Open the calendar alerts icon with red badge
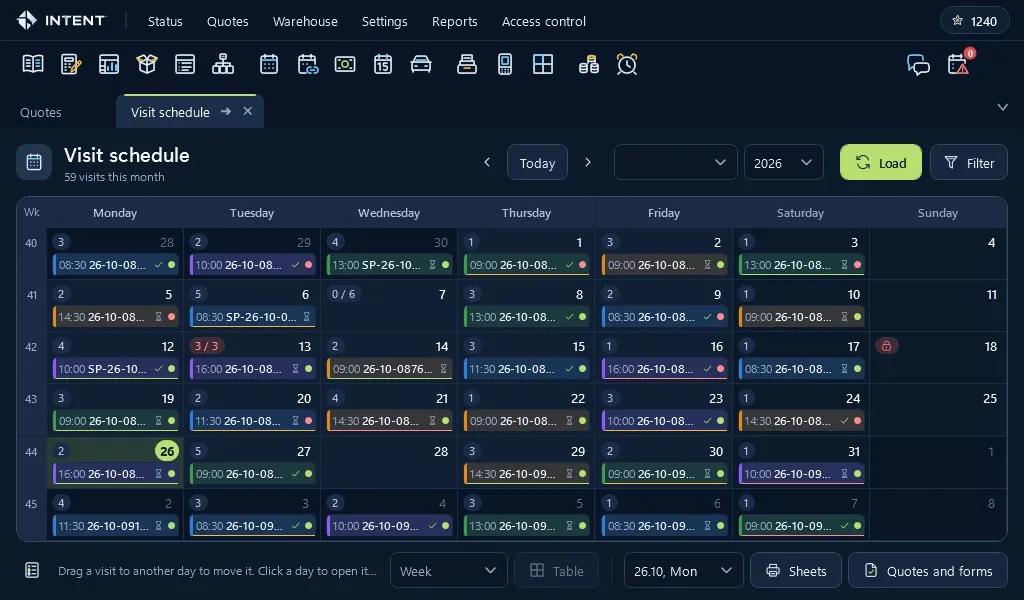 [x=958, y=65]
